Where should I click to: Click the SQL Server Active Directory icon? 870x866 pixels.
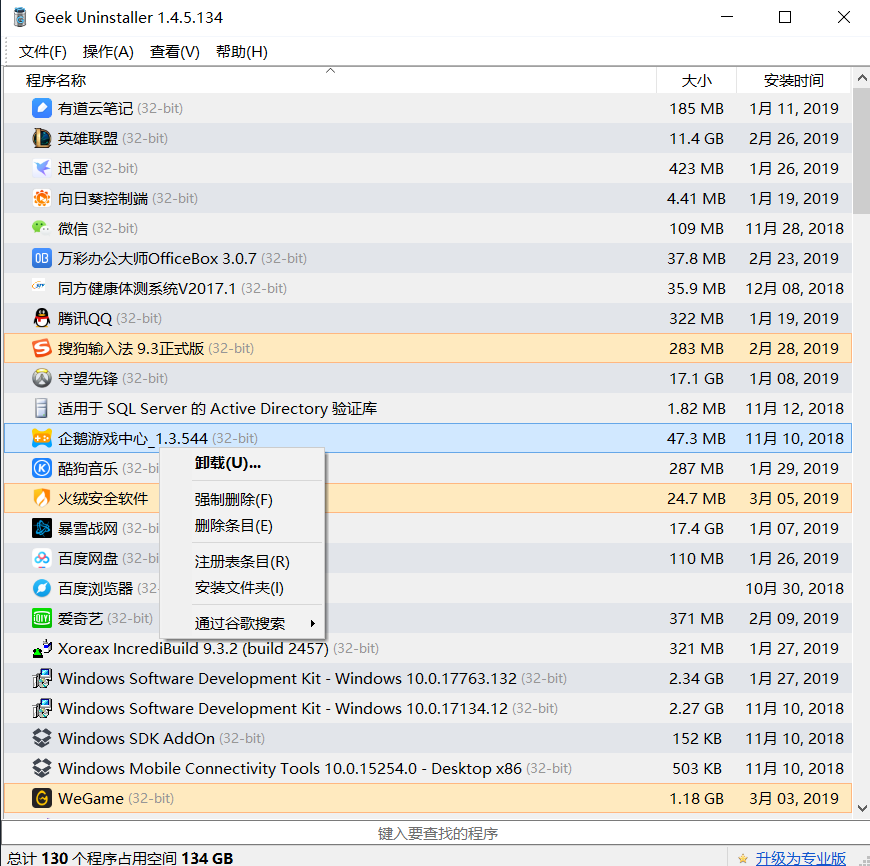pyautogui.click(x=42, y=408)
